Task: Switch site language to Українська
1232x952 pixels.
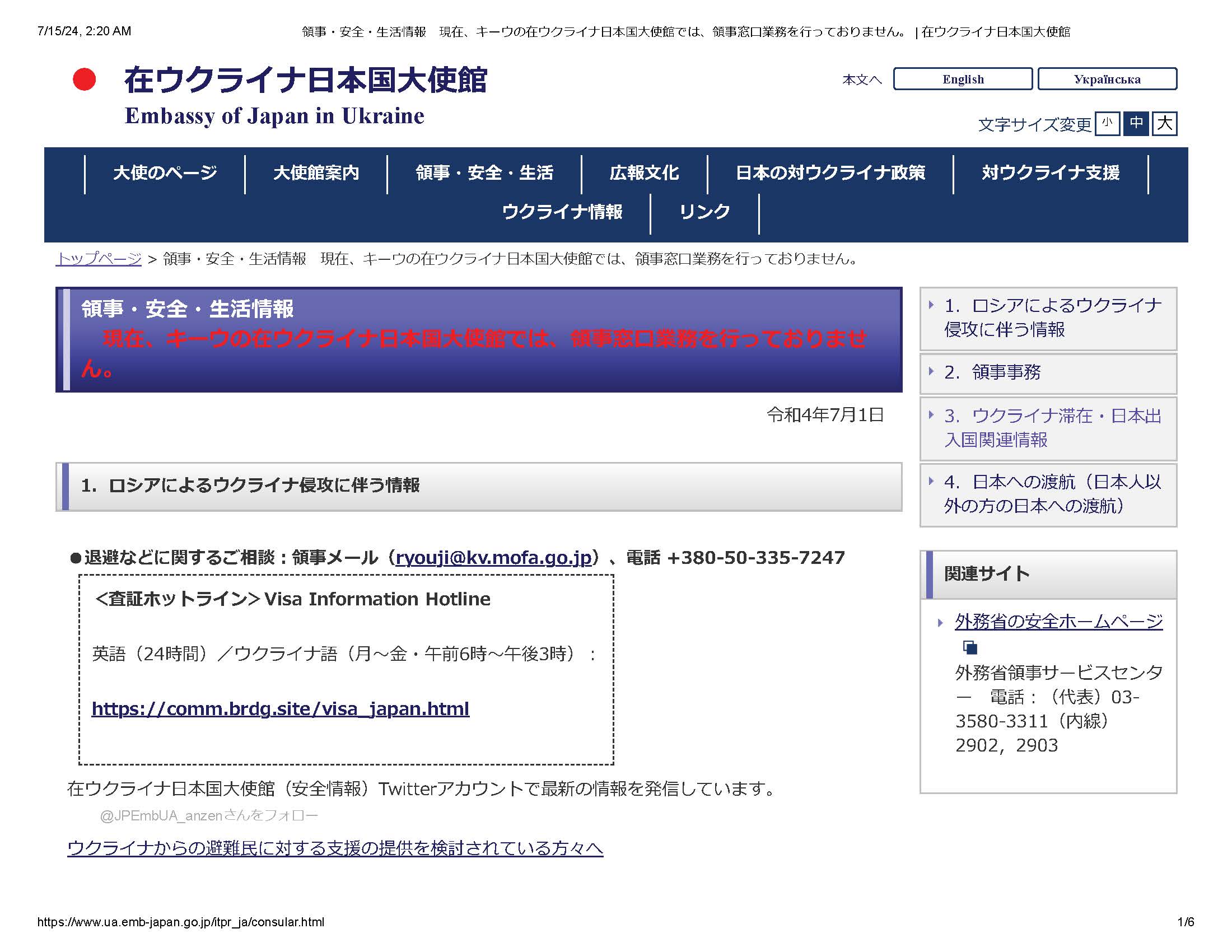Action: 1107,79
